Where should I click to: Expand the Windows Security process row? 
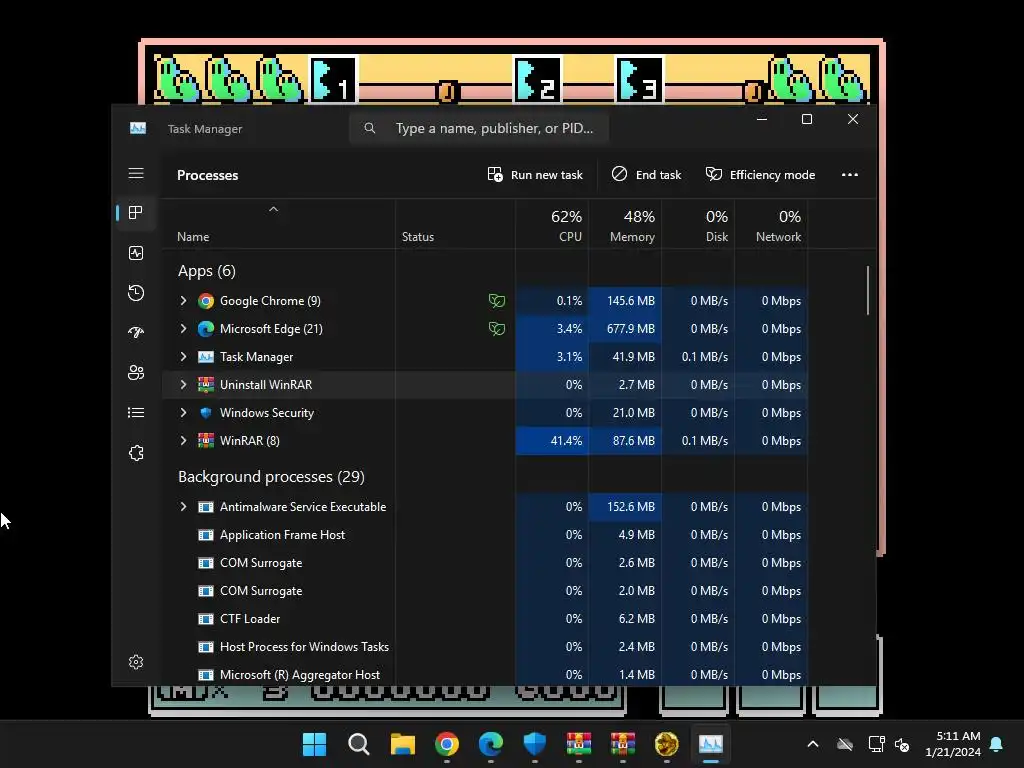pyautogui.click(x=184, y=413)
